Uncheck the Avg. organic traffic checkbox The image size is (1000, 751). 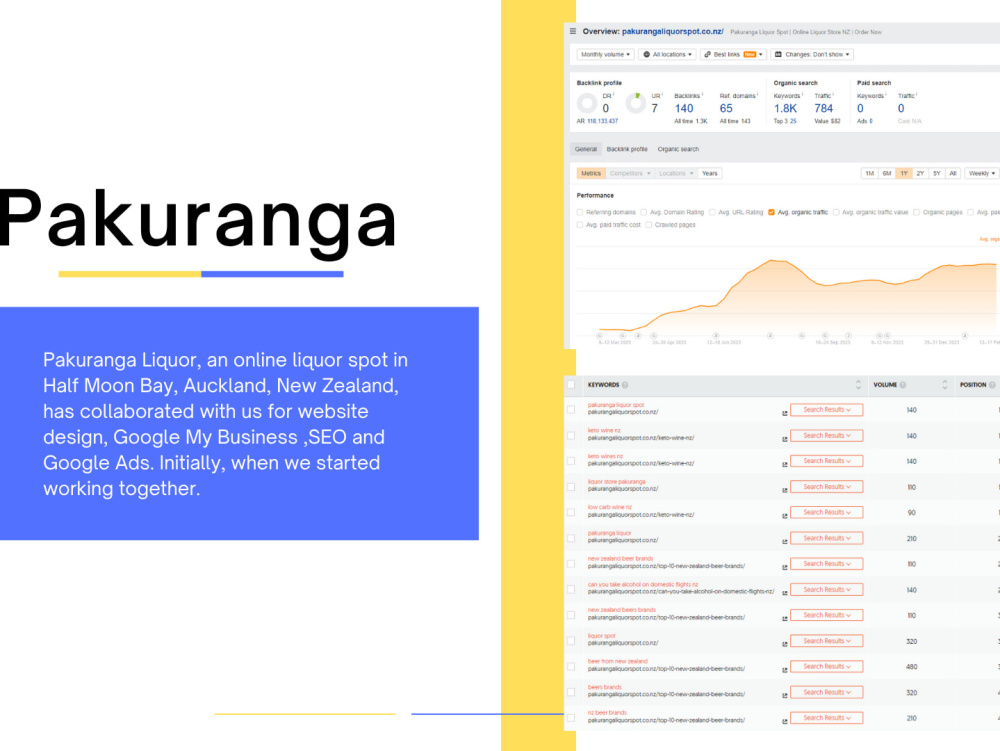tap(771, 212)
